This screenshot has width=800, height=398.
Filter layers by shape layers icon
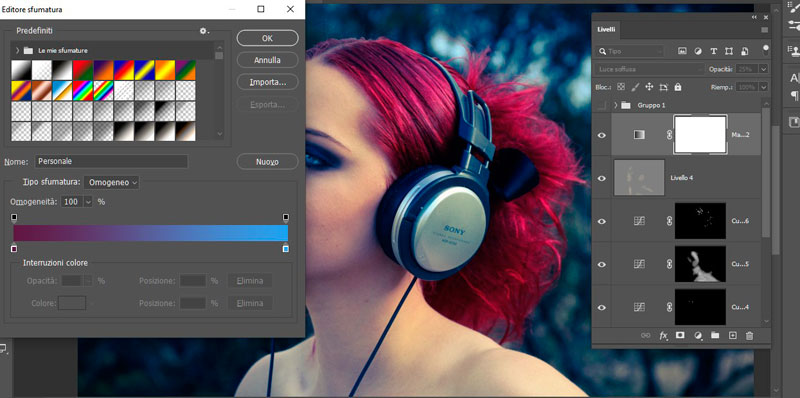729,51
